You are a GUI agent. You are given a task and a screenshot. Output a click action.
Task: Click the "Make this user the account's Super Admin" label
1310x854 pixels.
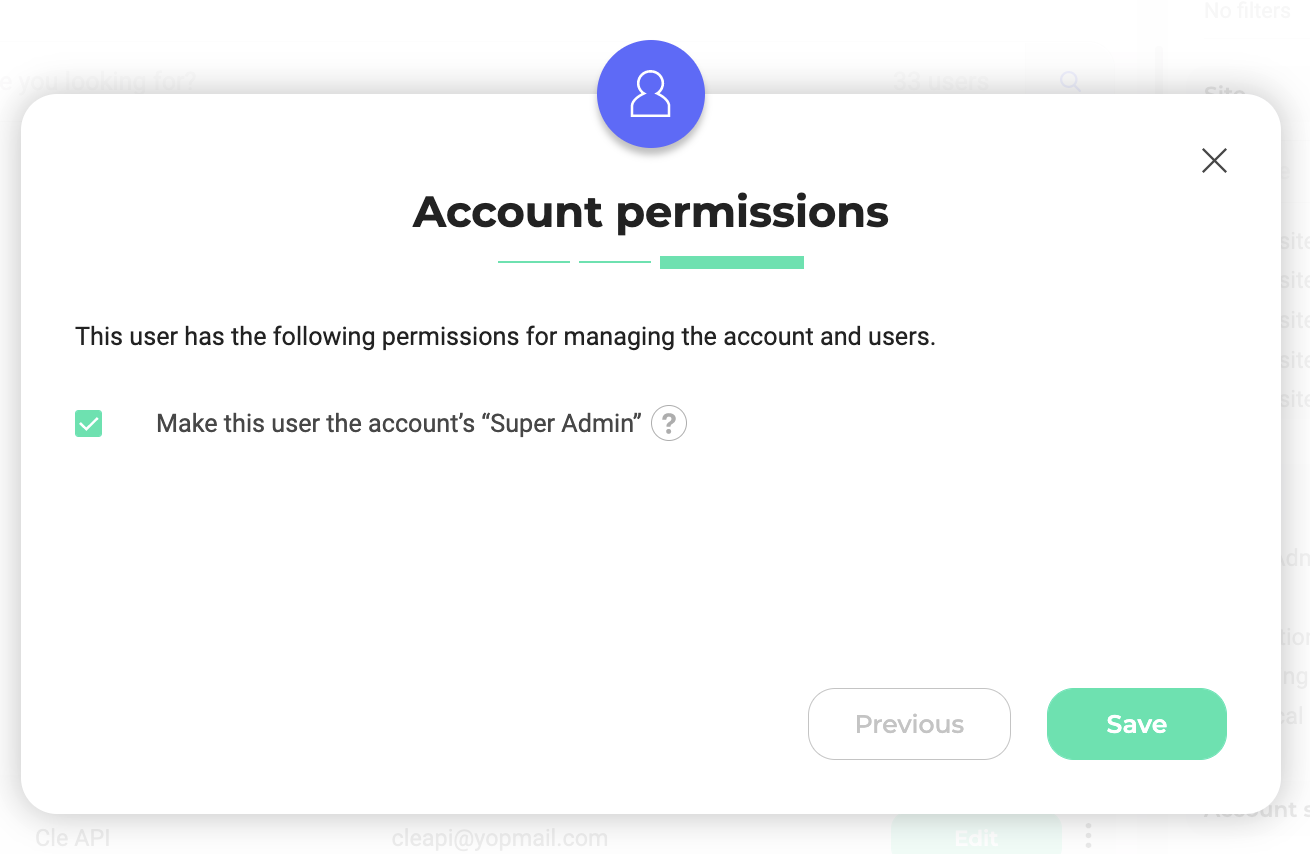[398, 424]
